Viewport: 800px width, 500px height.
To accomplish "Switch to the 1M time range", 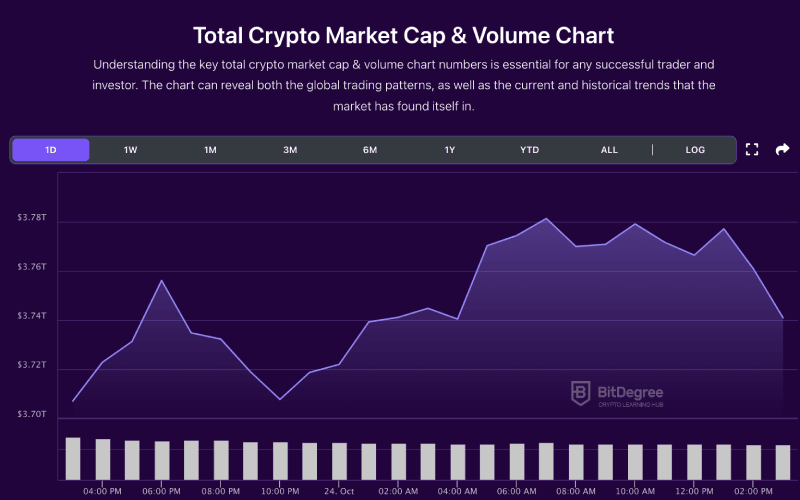I will coord(210,150).
